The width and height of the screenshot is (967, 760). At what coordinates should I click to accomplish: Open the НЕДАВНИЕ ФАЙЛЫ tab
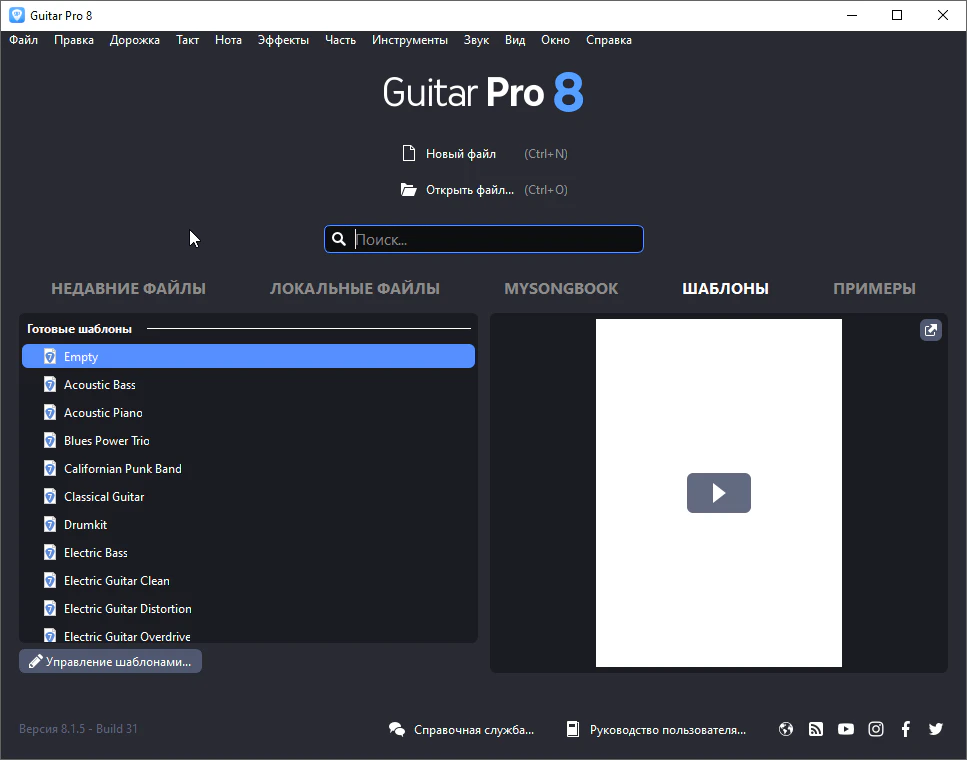coord(128,288)
